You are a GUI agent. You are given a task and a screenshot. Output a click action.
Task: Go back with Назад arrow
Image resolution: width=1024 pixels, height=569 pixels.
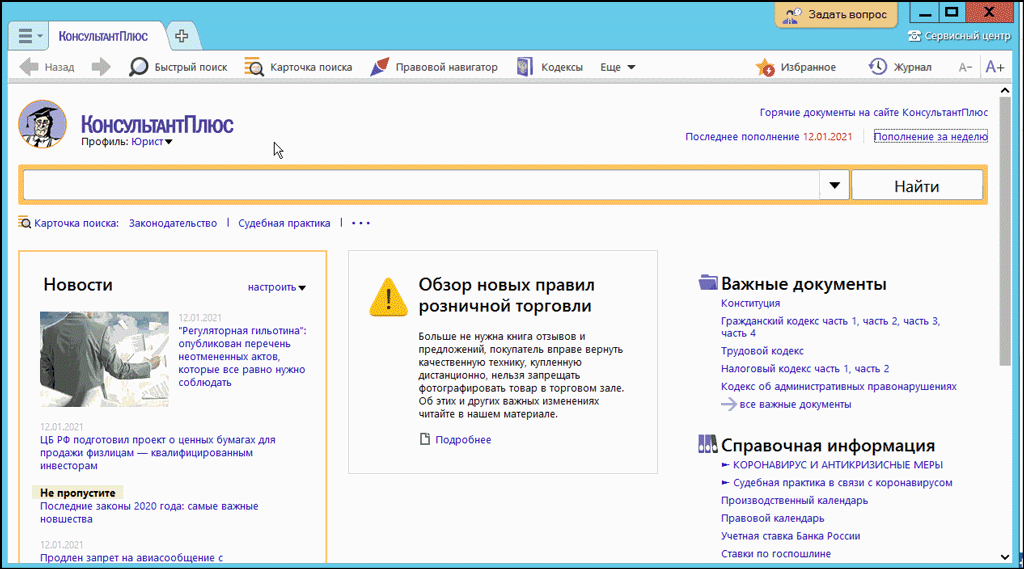pos(47,67)
